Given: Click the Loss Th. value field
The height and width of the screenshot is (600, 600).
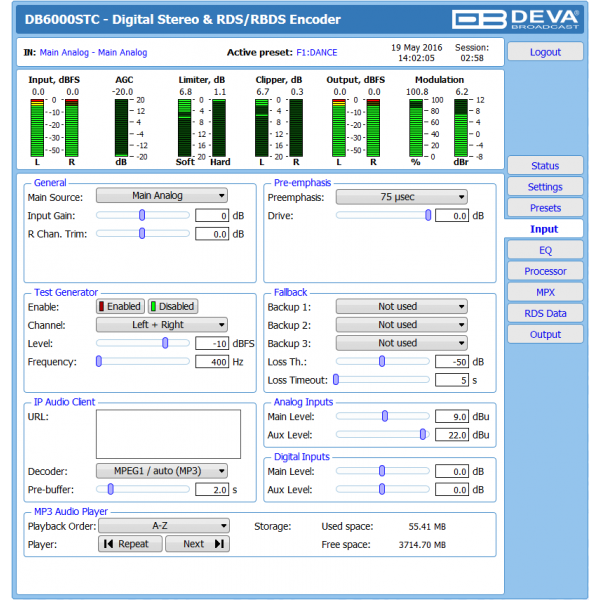Looking at the screenshot, I should 452,362.
